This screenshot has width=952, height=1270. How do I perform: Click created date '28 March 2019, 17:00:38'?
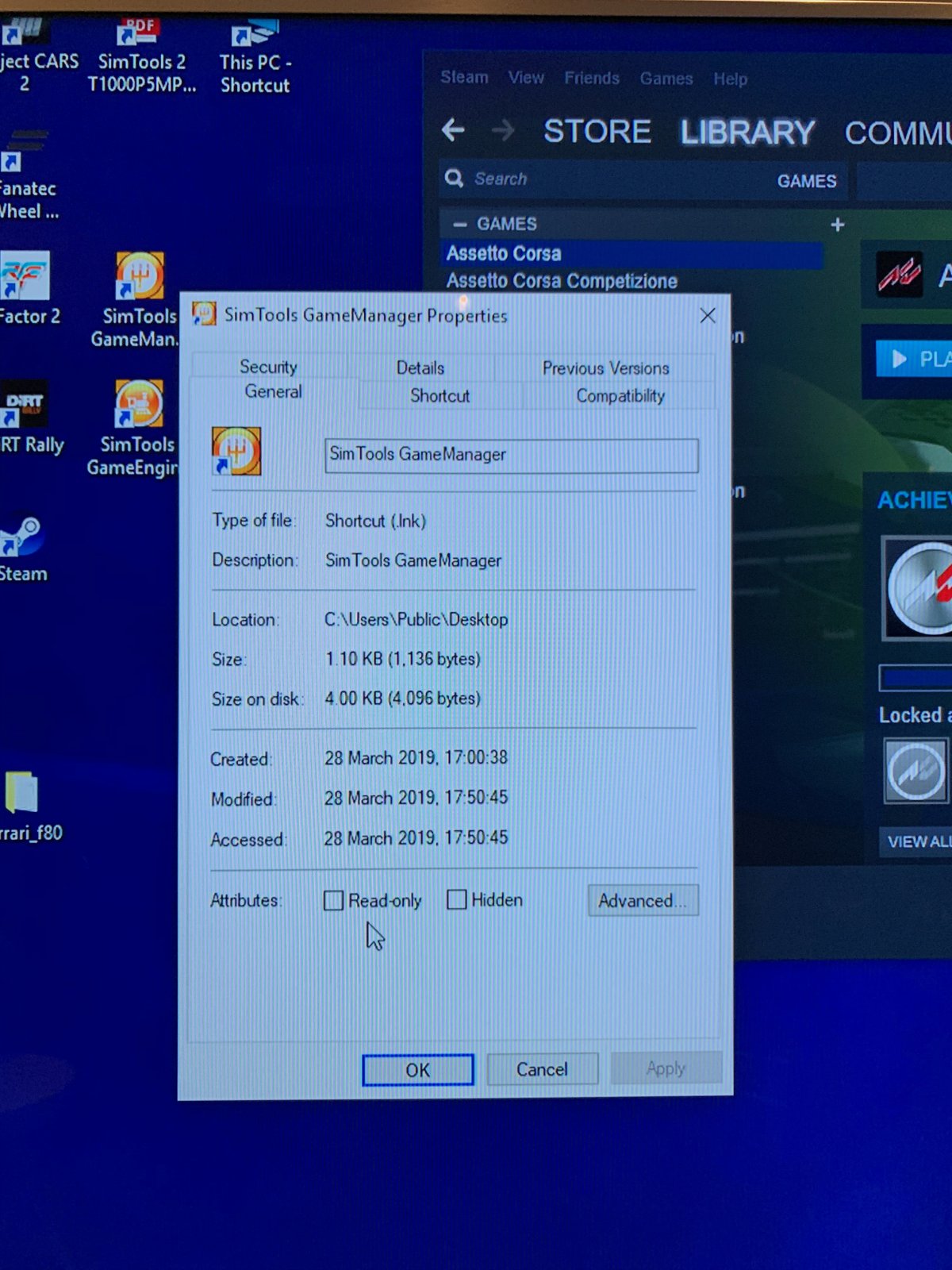416,757
